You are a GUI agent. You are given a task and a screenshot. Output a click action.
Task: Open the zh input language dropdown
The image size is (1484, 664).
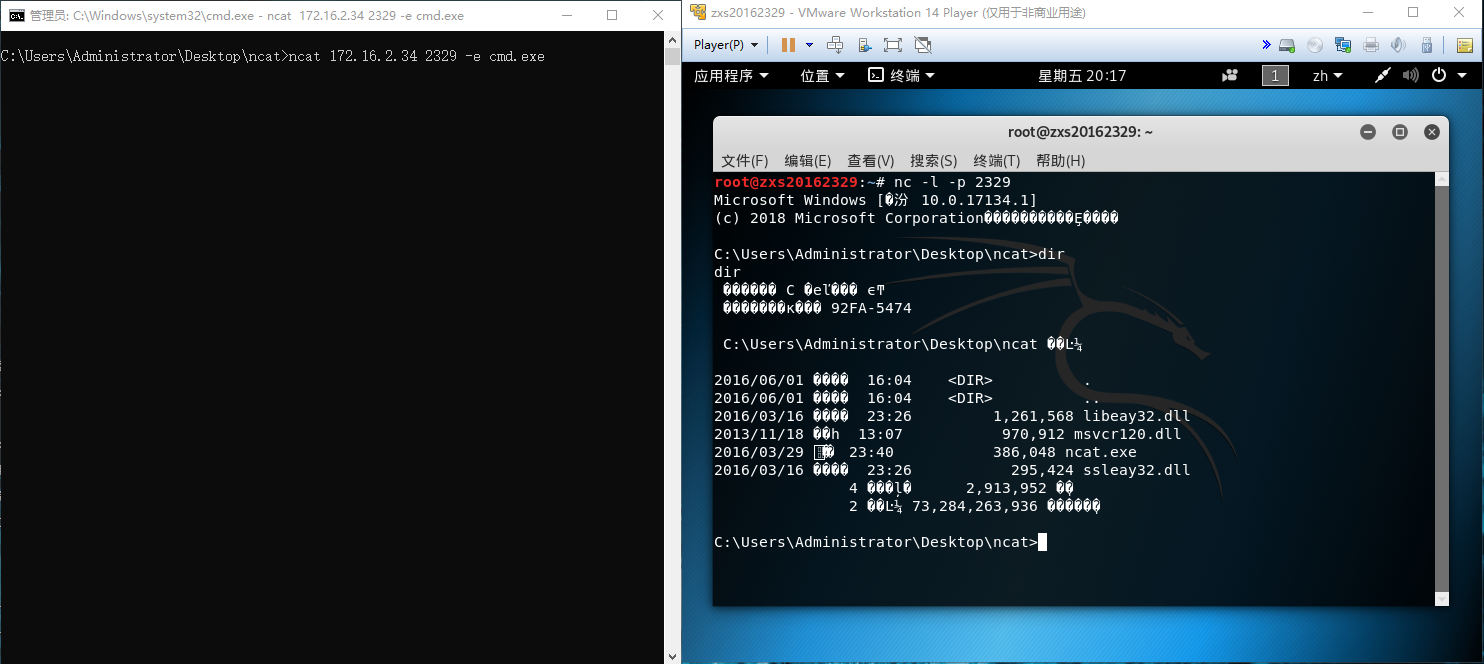(1328, 76)
